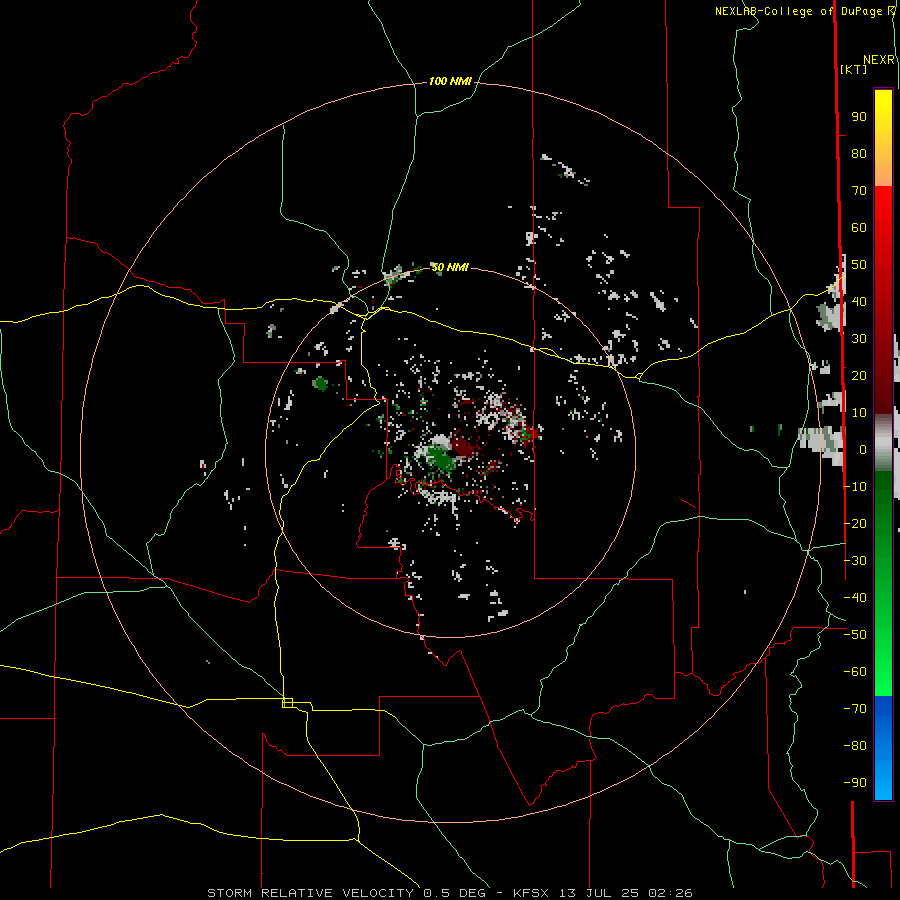This screenshot has width=900, height=900.
Task: Click the [KT] units label
Action: point(854,69)
